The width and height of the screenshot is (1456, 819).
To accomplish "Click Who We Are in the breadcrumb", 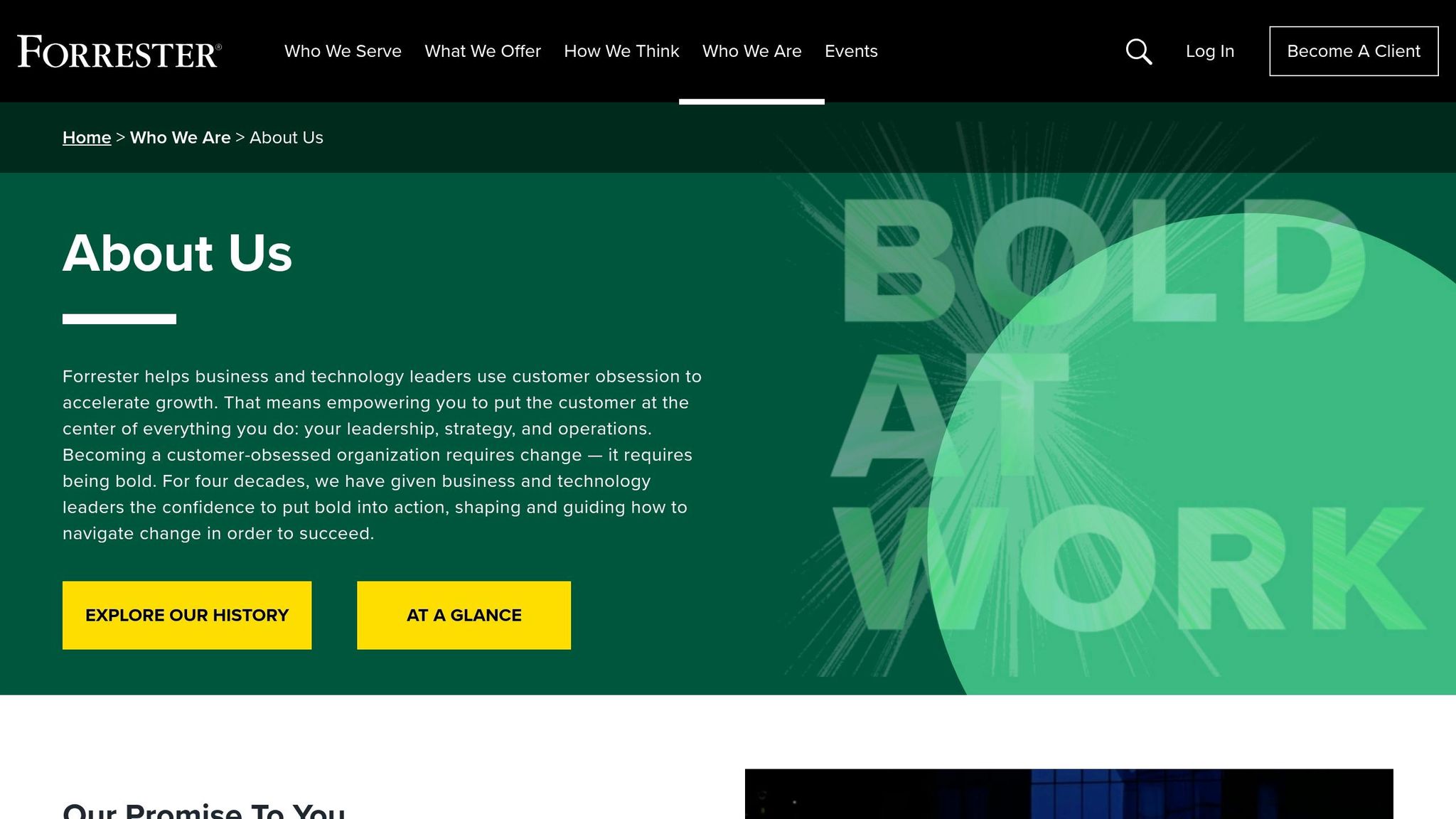I will point(180,137).
